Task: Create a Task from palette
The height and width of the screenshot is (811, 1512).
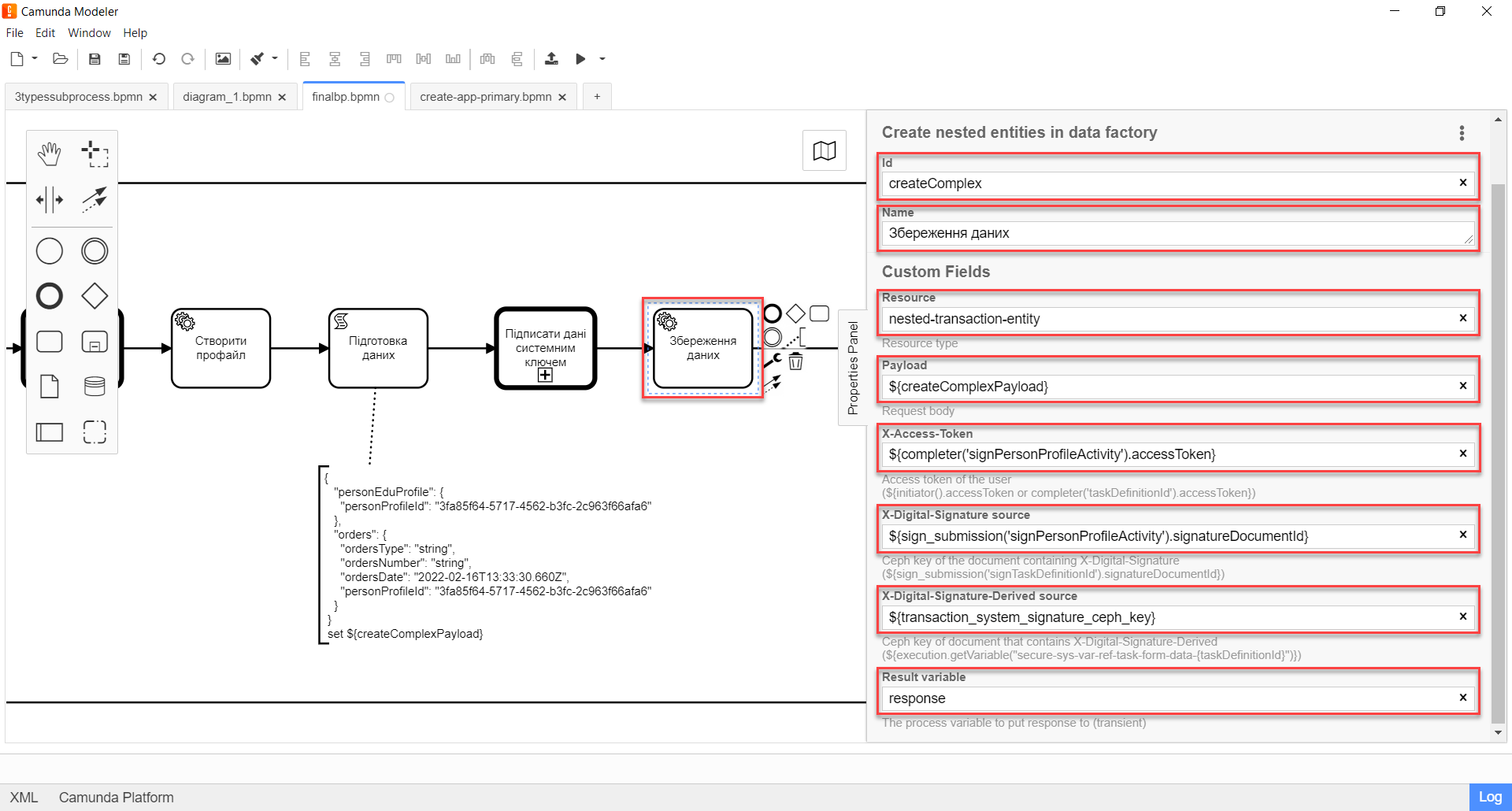Action: 50,342
